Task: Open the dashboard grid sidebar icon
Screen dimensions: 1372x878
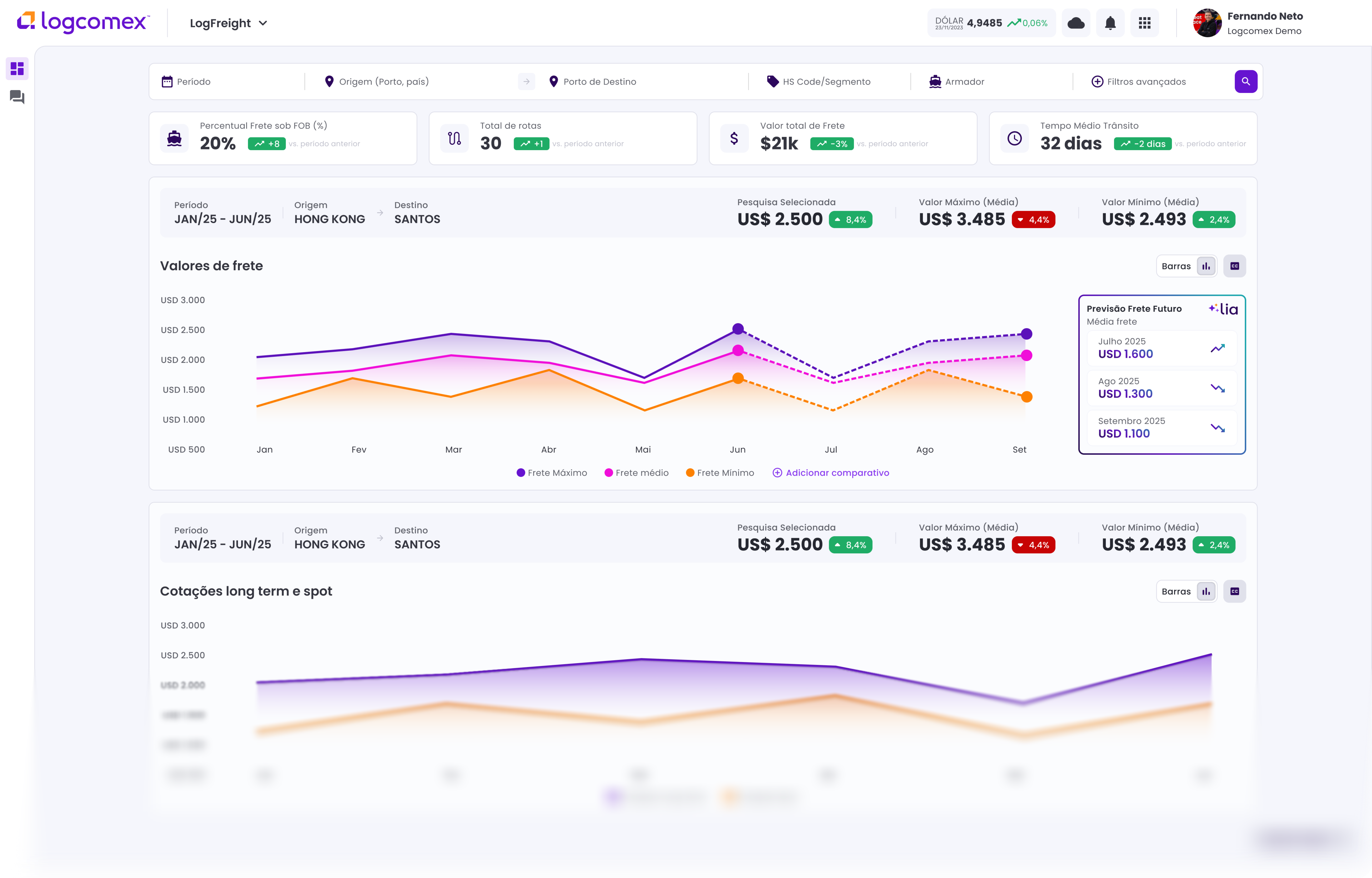Action: point(17,68)
